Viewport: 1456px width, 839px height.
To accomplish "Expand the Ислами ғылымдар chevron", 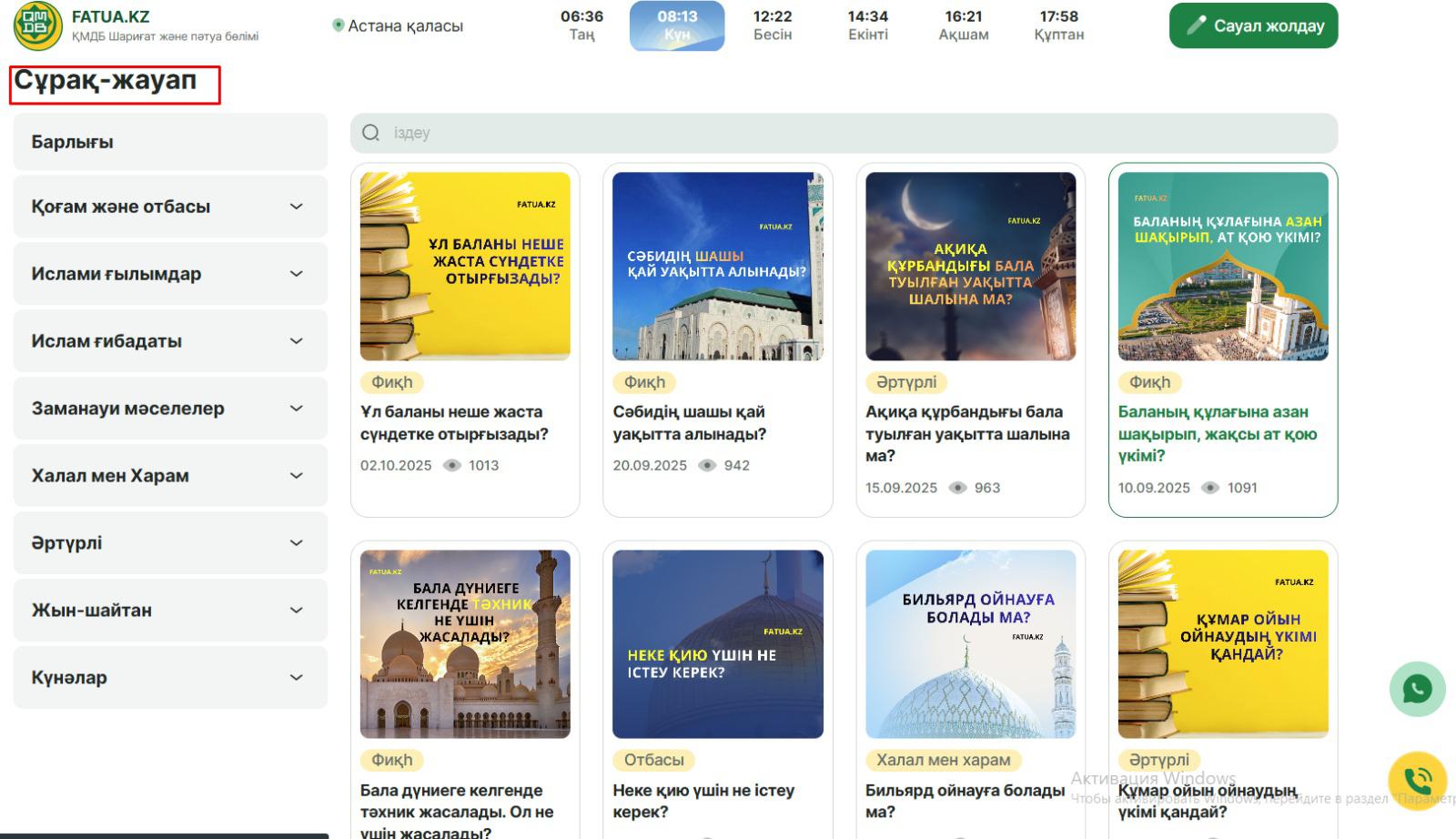I will tap(296, 274).
